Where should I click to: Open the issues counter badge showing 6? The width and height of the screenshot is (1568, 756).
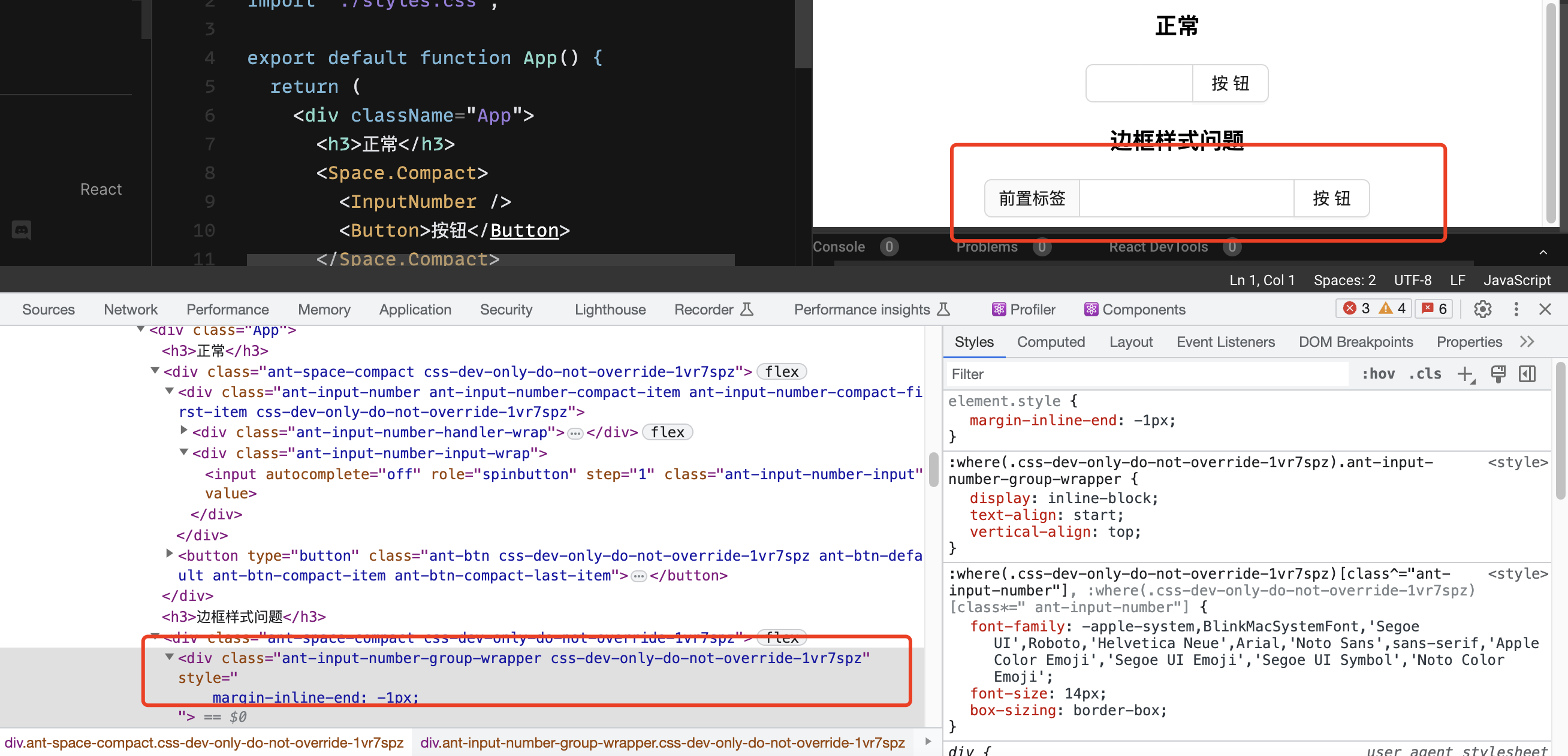click(1434, 308)
